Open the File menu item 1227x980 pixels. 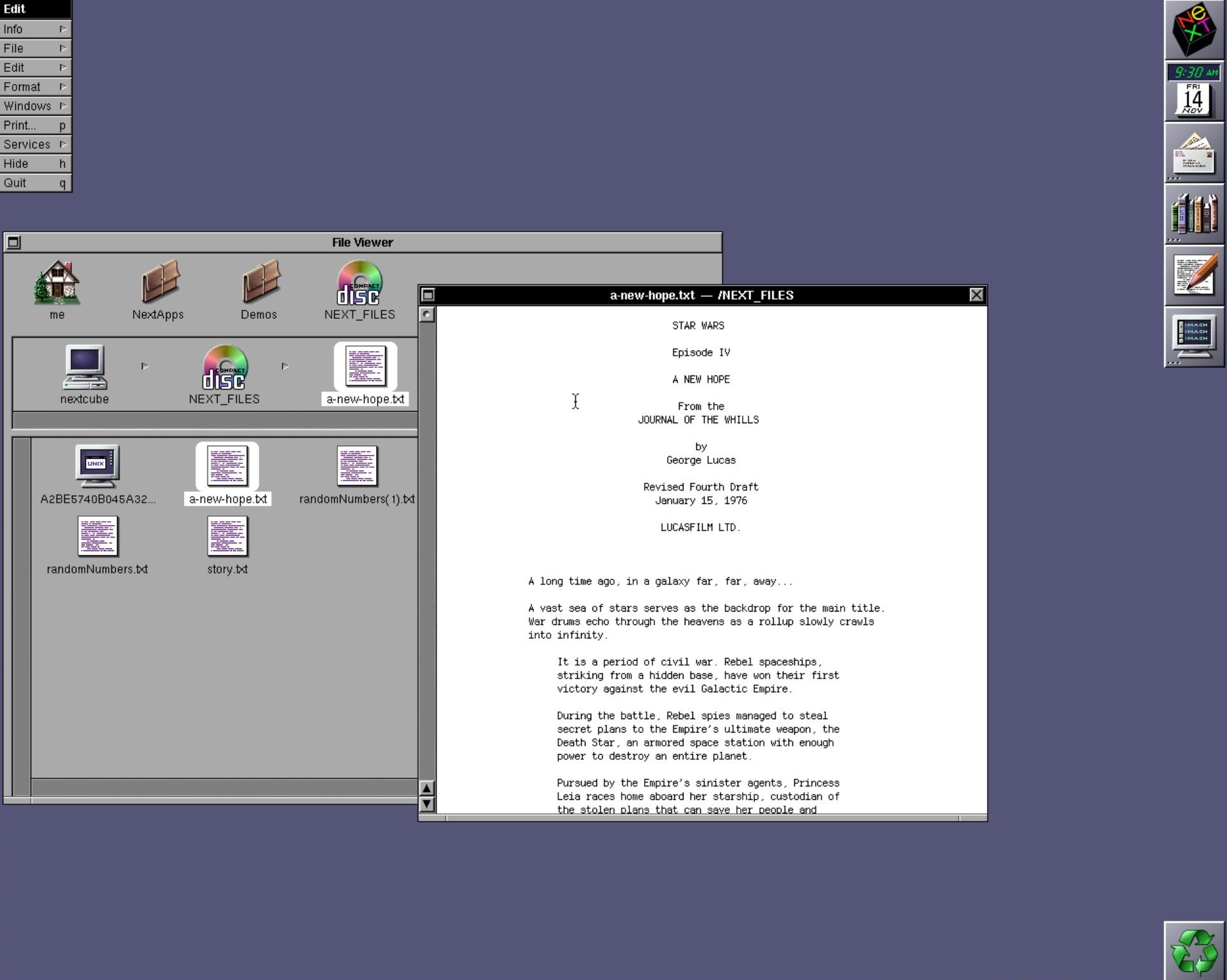(x=35, y=48)
